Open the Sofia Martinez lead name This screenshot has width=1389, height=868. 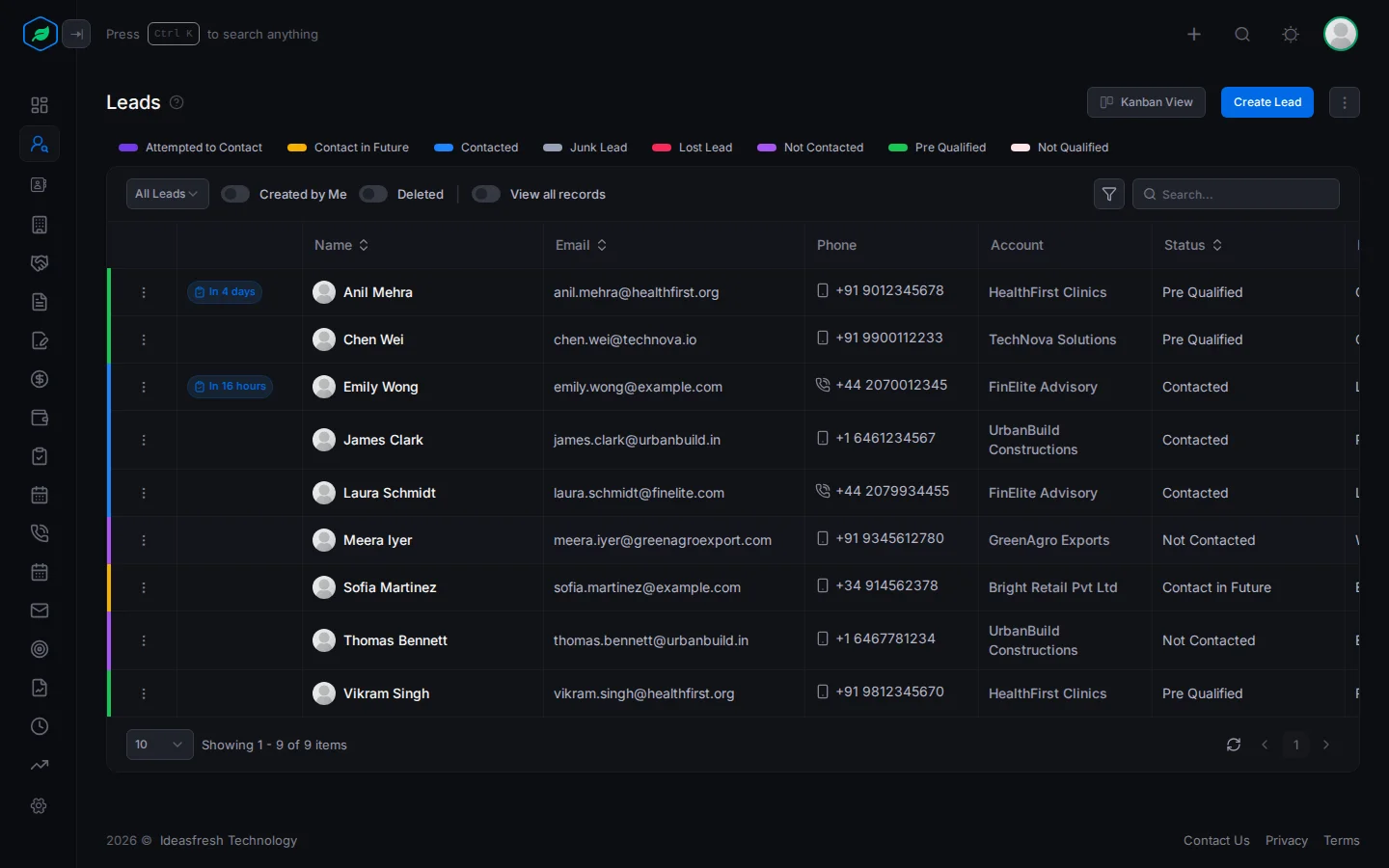pos(390,587)
